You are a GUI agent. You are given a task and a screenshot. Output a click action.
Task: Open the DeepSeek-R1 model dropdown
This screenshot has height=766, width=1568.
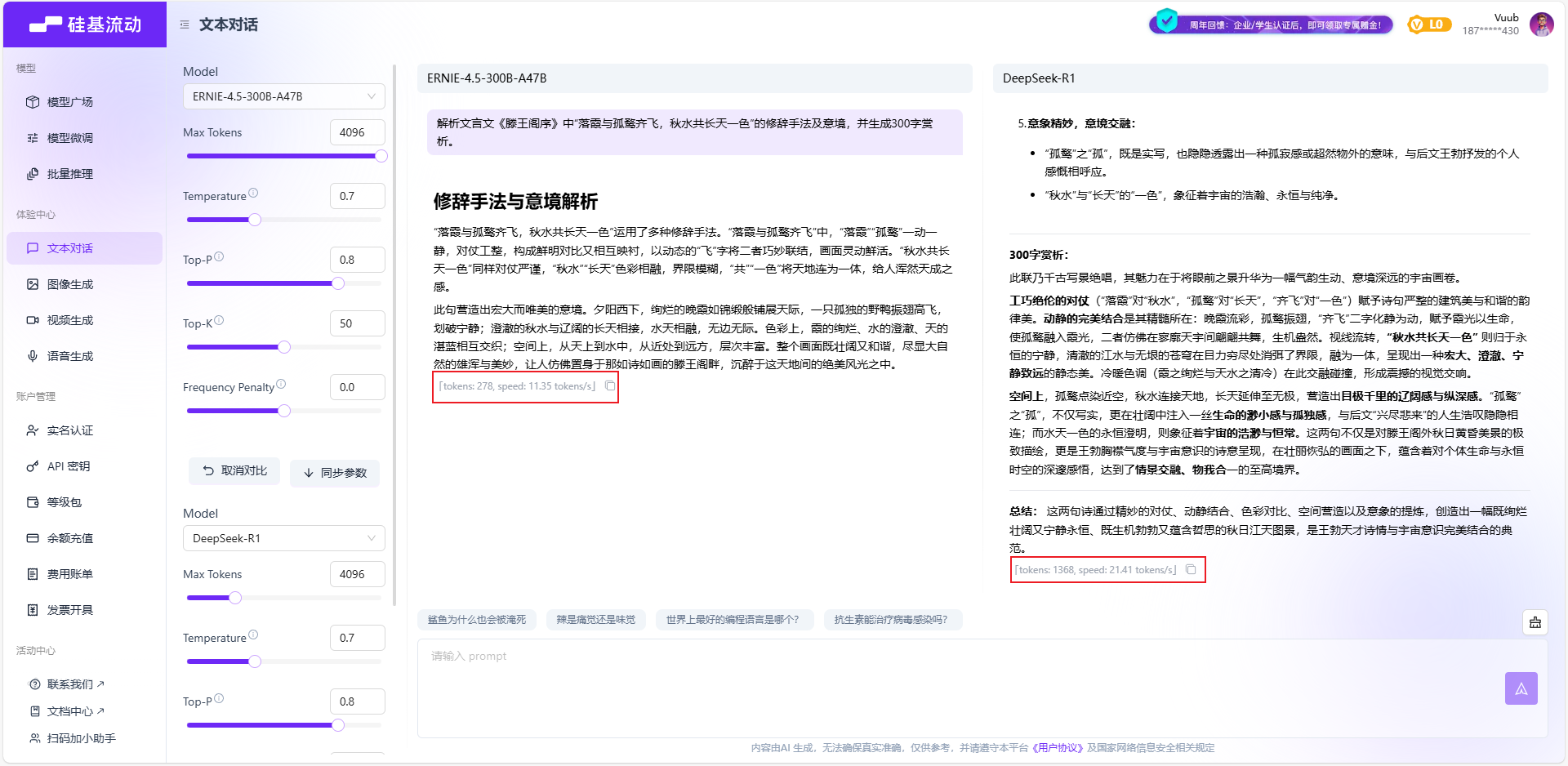point(283,537)
